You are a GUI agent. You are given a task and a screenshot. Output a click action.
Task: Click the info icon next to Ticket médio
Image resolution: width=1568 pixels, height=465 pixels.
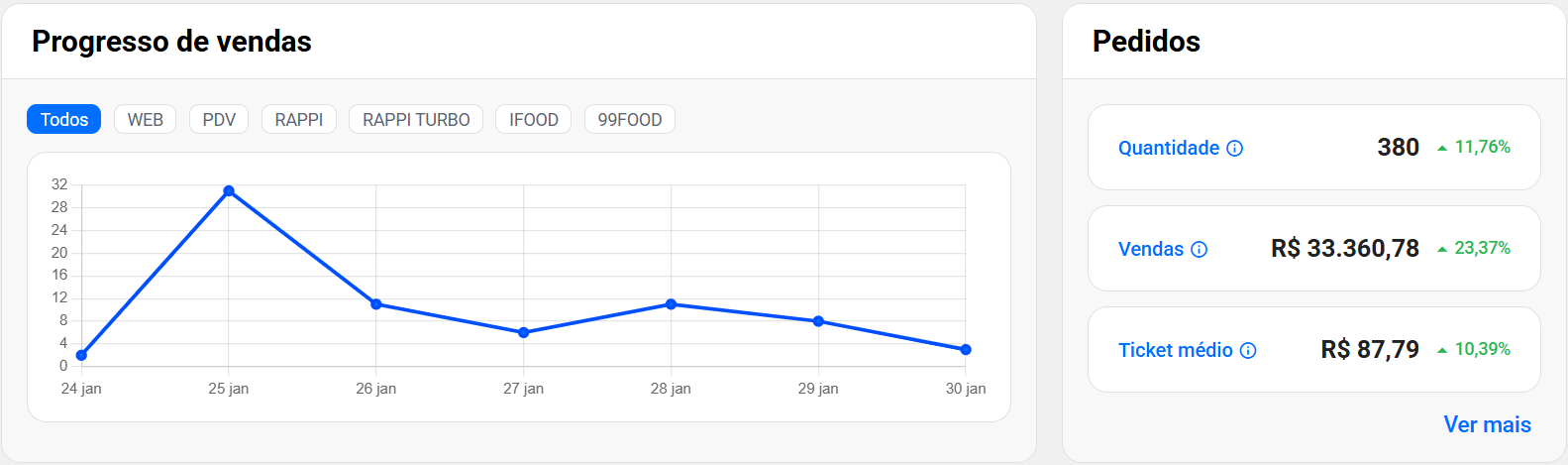1248,351
